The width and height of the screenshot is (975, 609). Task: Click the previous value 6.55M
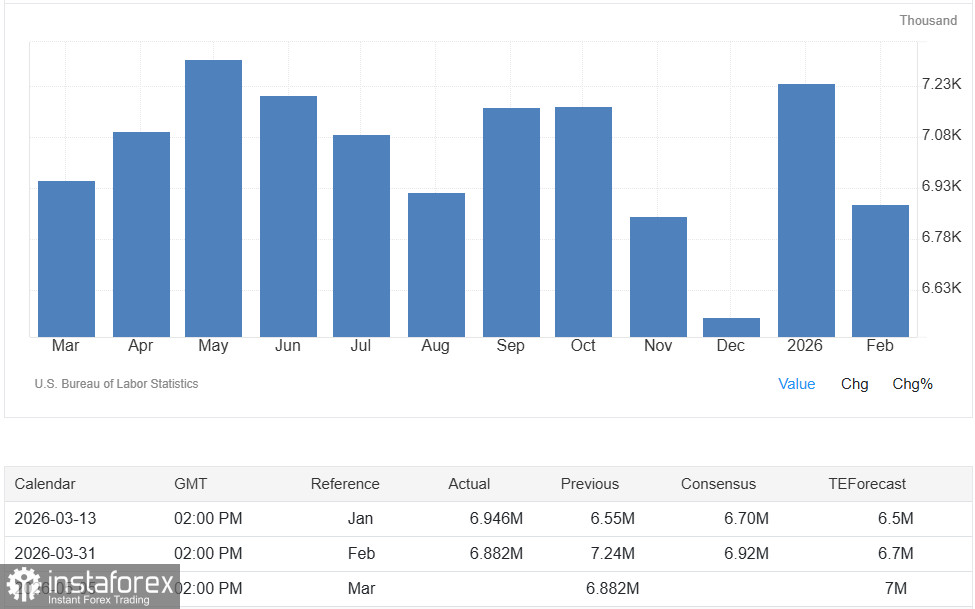(x=612, y=518)
